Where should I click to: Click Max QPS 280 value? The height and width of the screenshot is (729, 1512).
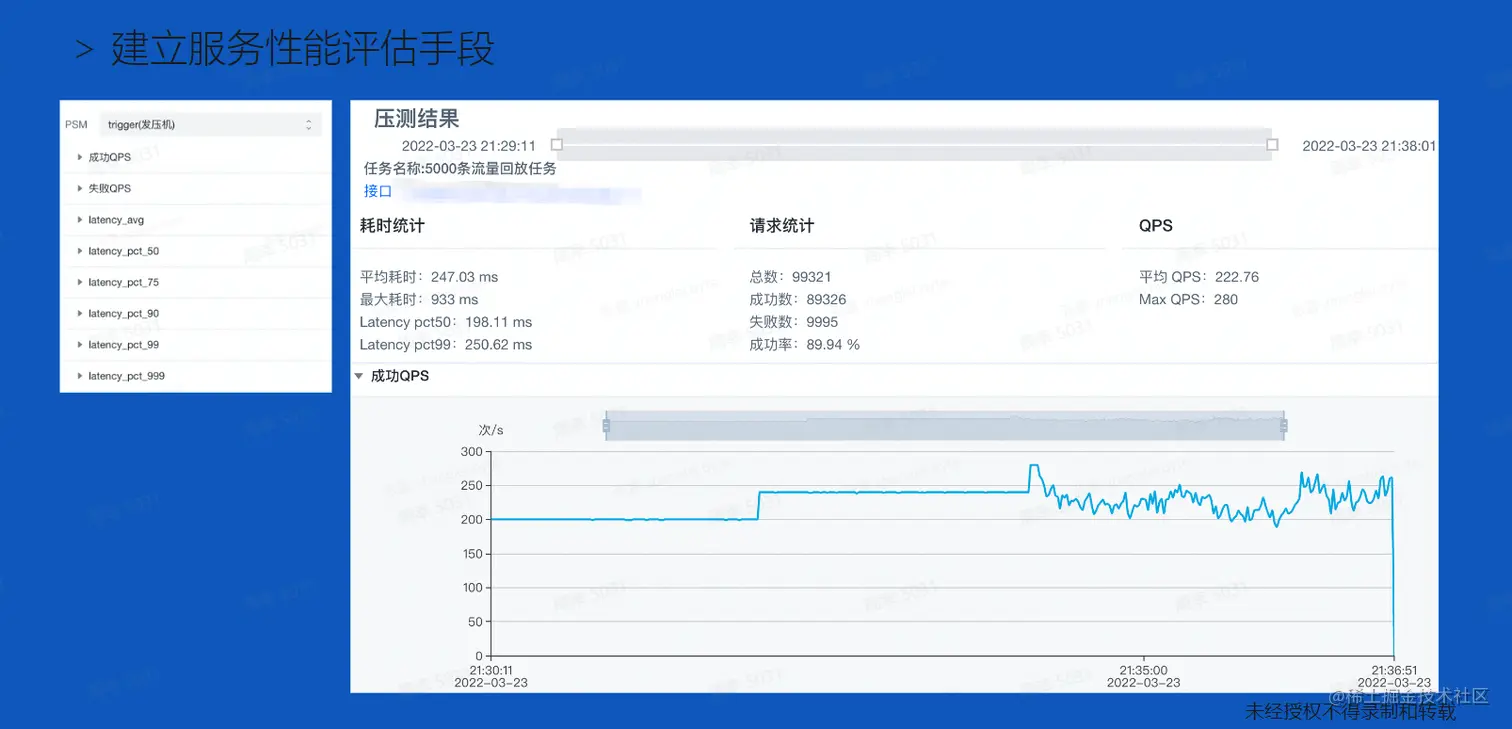click(1226, 299)
